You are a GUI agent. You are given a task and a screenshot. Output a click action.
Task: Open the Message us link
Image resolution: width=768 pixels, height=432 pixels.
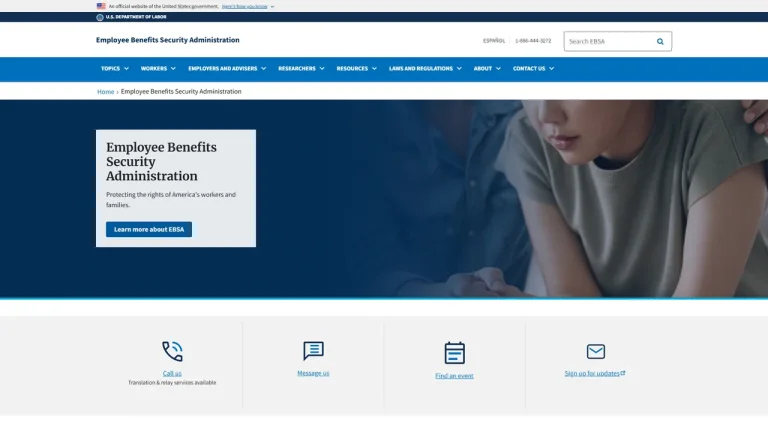point(313,373)
